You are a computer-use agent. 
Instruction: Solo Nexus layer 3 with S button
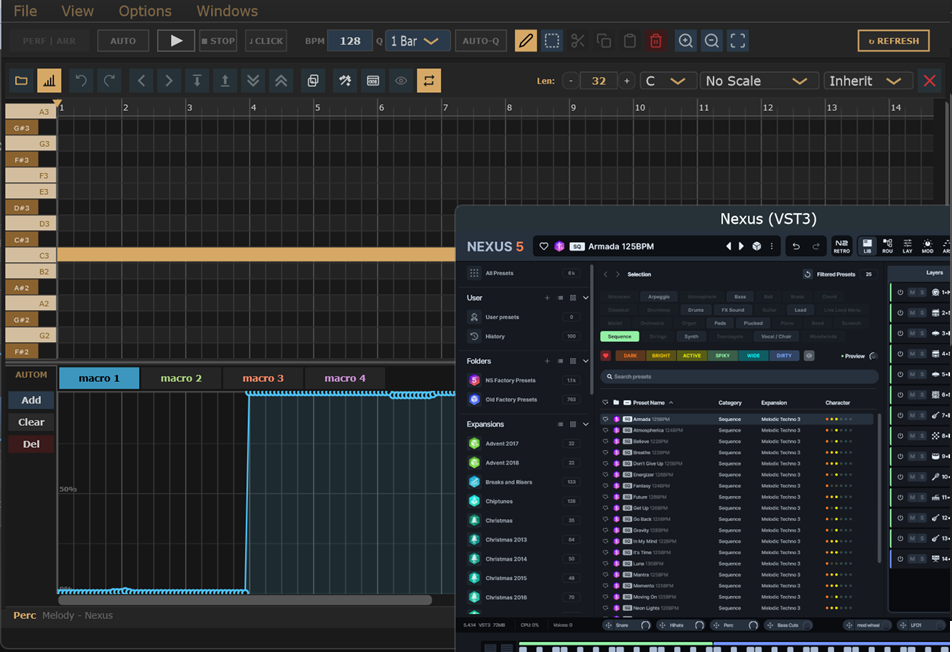coord(922,333)
